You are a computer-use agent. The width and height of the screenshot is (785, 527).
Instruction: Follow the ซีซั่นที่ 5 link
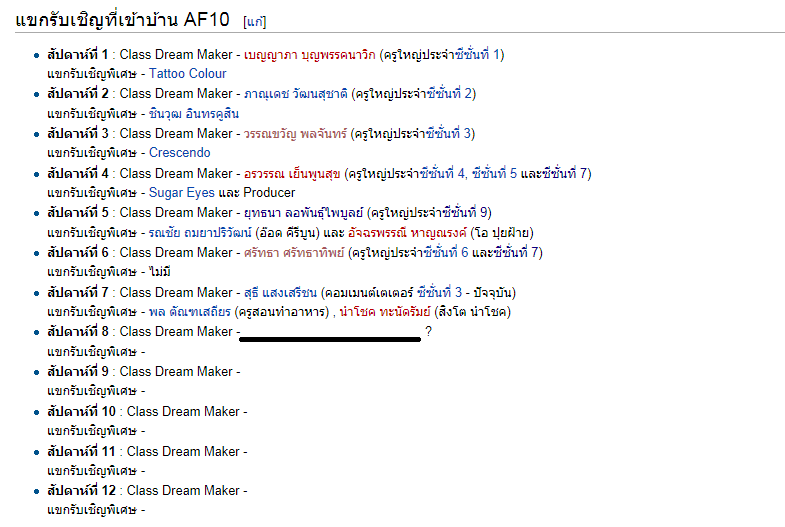[494, 174]
